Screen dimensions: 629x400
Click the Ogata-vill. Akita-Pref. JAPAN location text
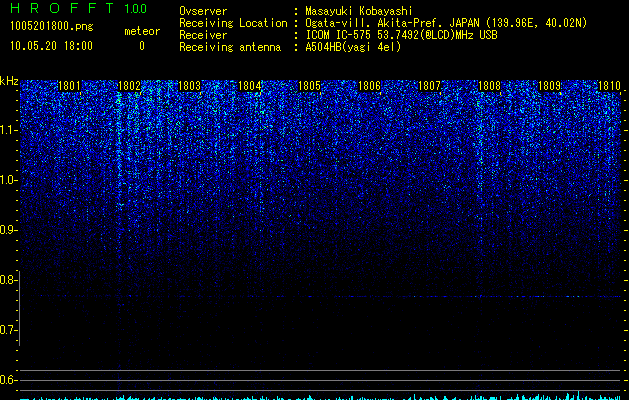click(x=446, y=23)
